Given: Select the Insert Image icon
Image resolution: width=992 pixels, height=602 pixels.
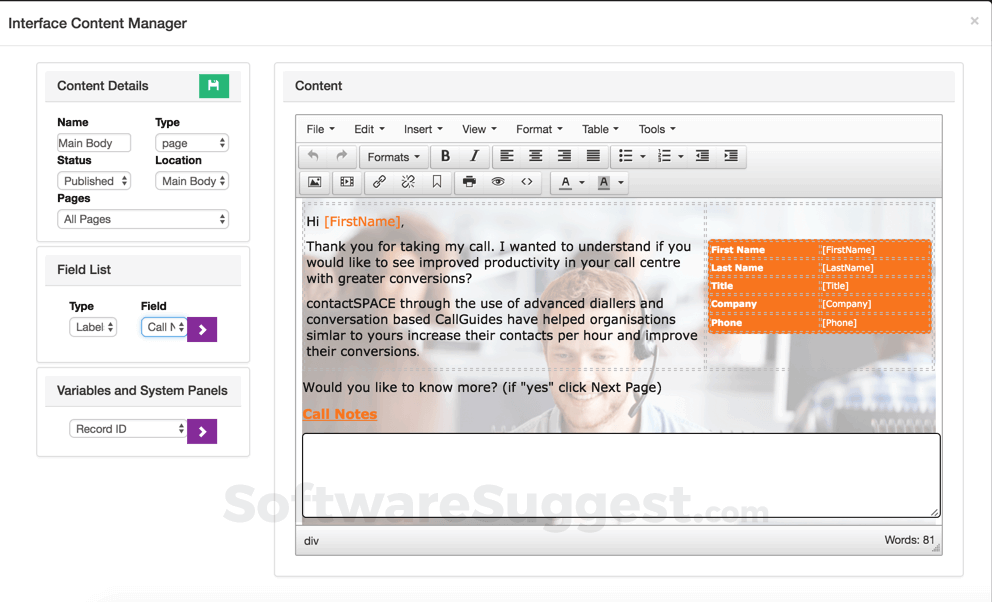Looking at the screenshot, I should pos(314,182).
